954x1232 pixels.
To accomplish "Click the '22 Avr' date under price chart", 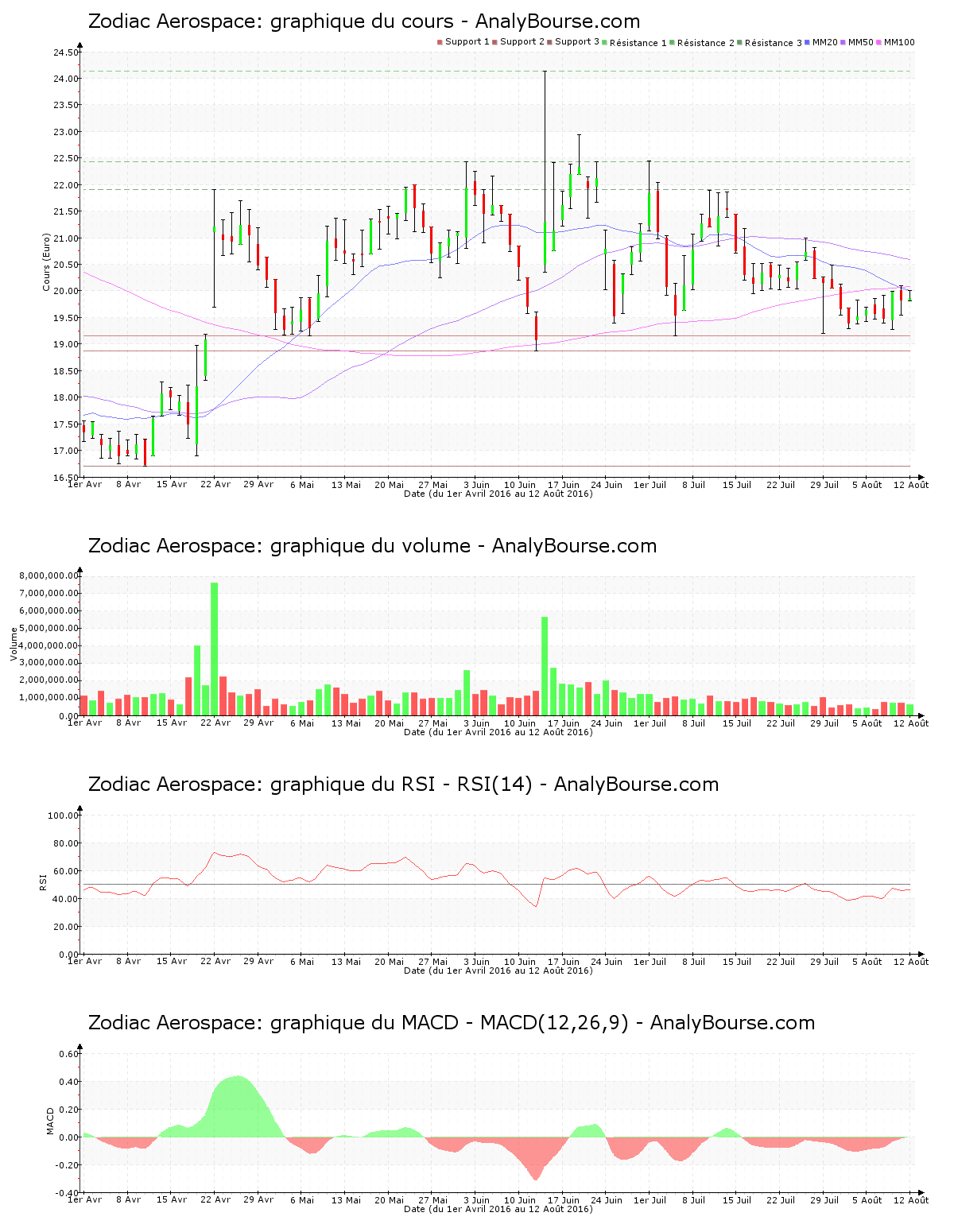I will [215, 485].
